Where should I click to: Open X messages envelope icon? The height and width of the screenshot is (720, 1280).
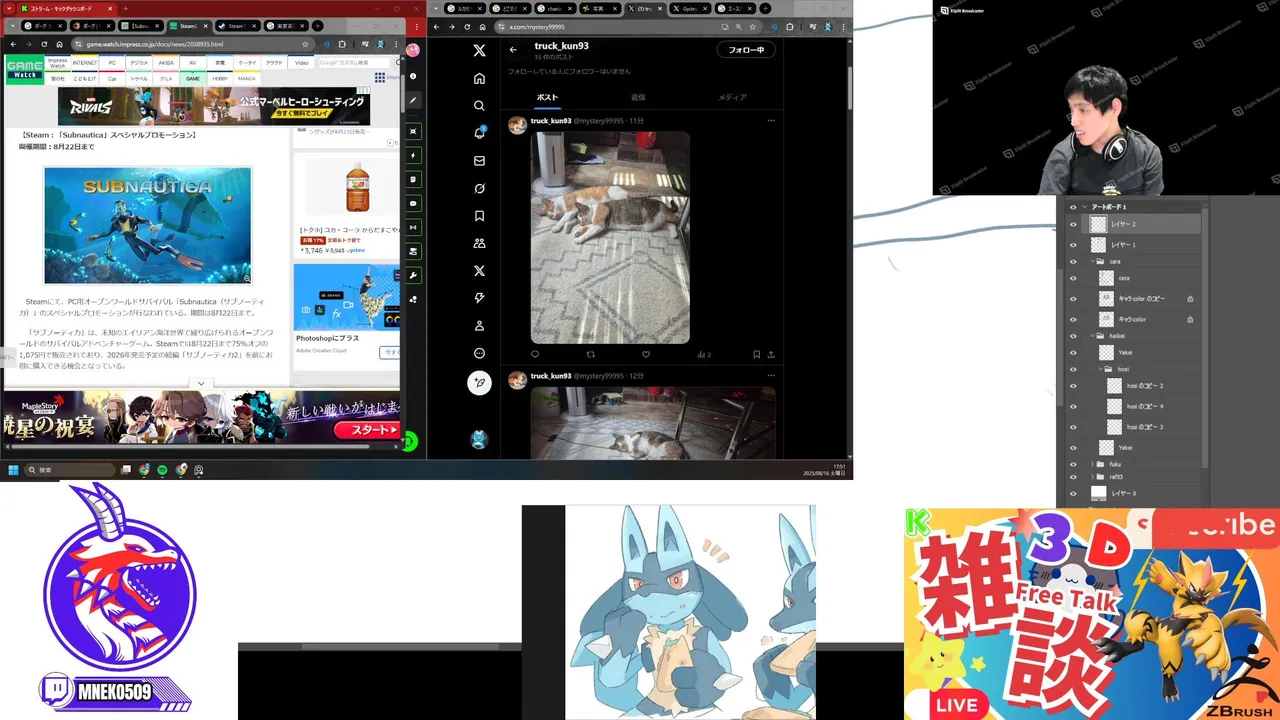[x=479, y=160]
